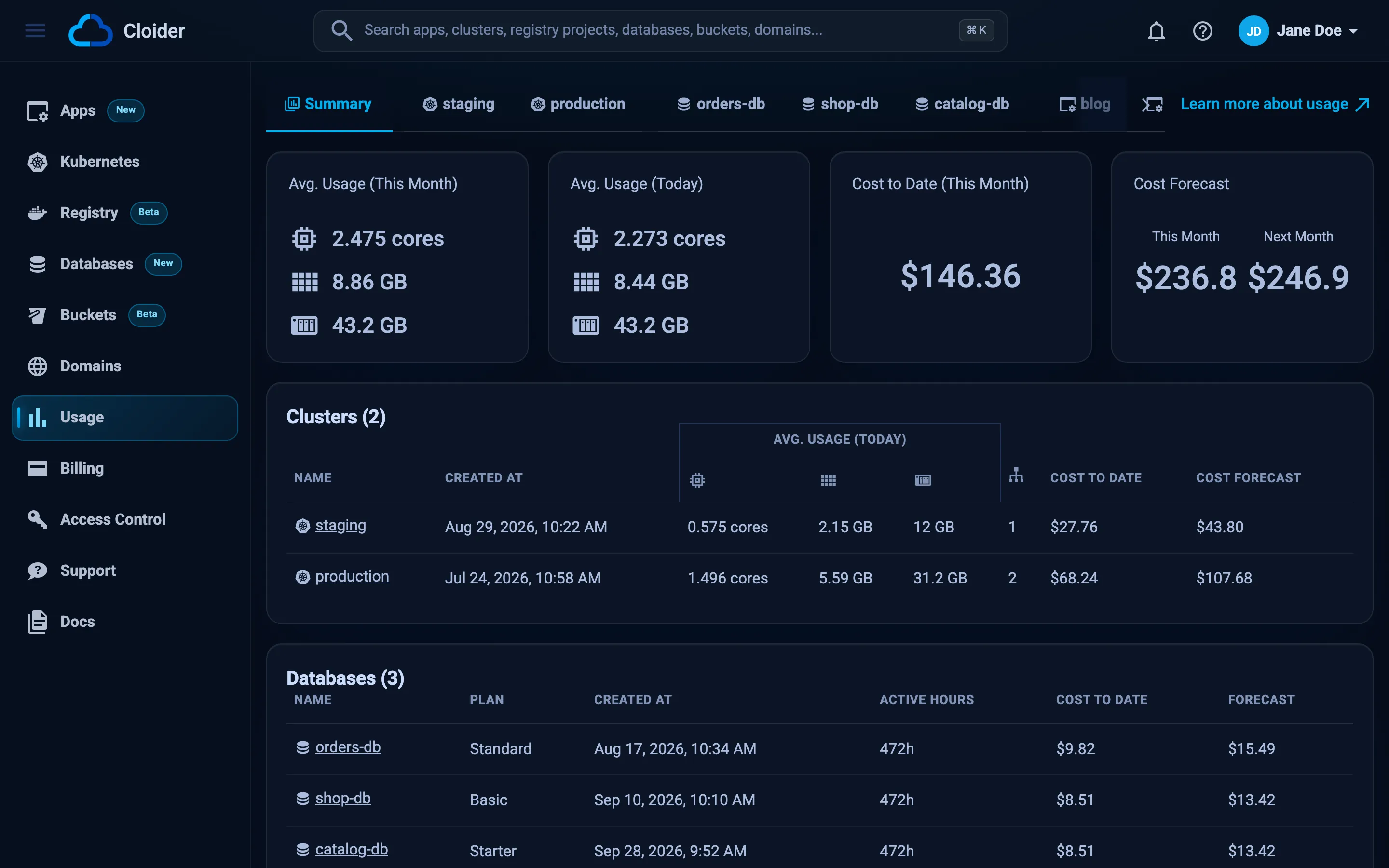Click the Buckets sidebar icon

pos(37,315)
